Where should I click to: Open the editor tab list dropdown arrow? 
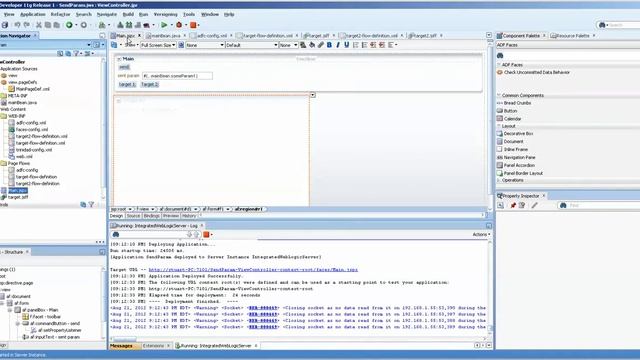click(x=489, y=36)
